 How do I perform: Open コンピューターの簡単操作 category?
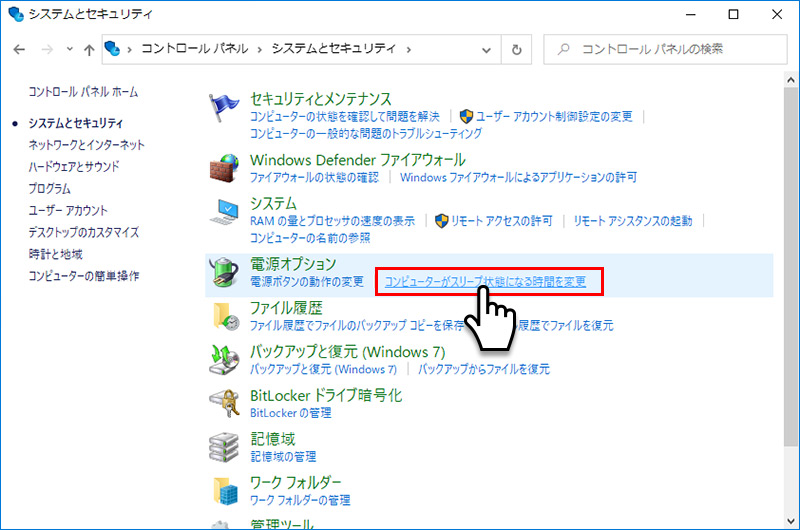[x=84, y=276]
